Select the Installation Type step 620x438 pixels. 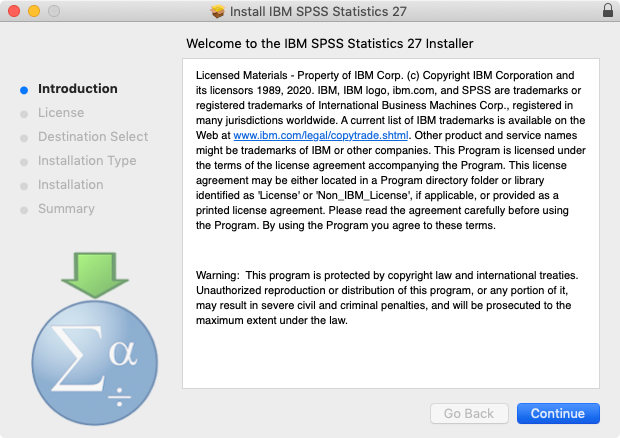[x=87, y=160]
